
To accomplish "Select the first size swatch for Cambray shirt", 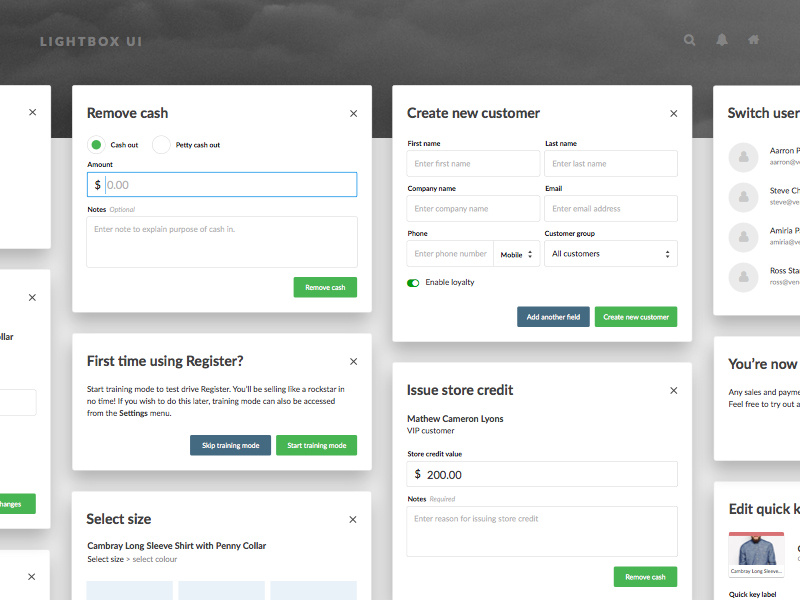I will [129, 590].
